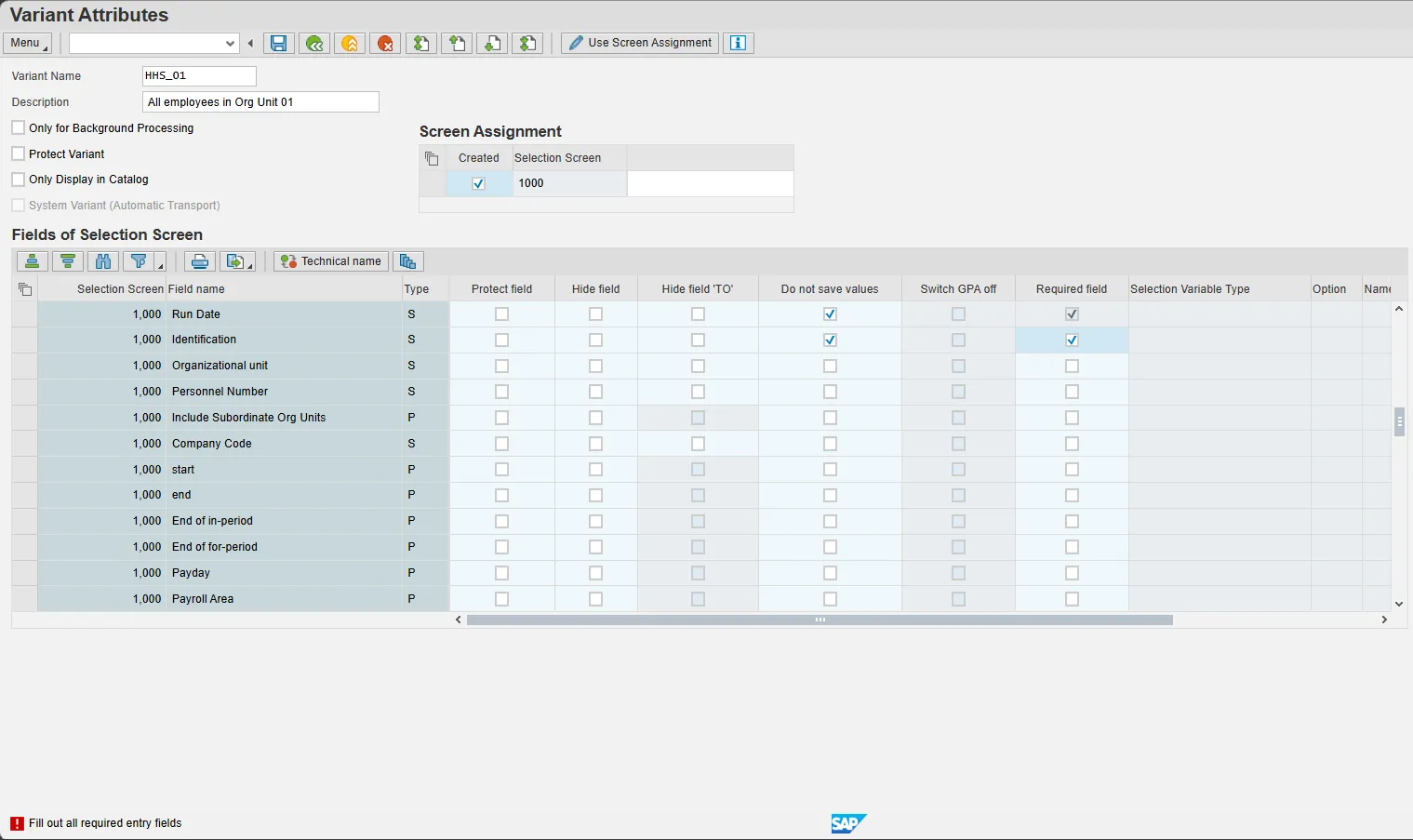Click the red Cancel icon
Screen dimensions: 1413x840
click(x=385, y=44)
